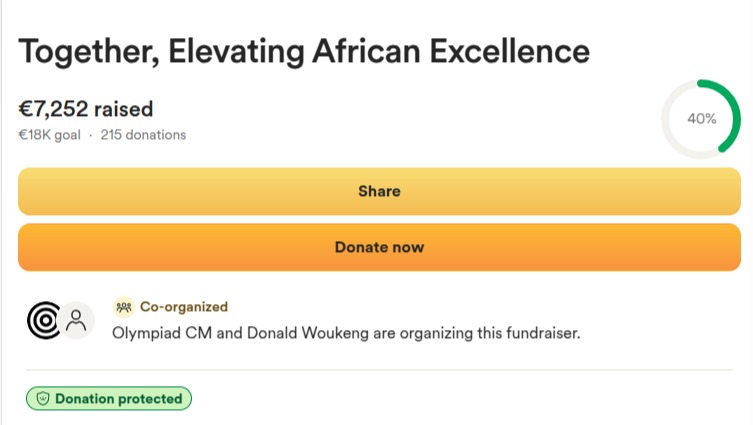The width and height of the screenshot is (753, 425).
Task: Click the Co-organized label text
Action: click(184, 307)
